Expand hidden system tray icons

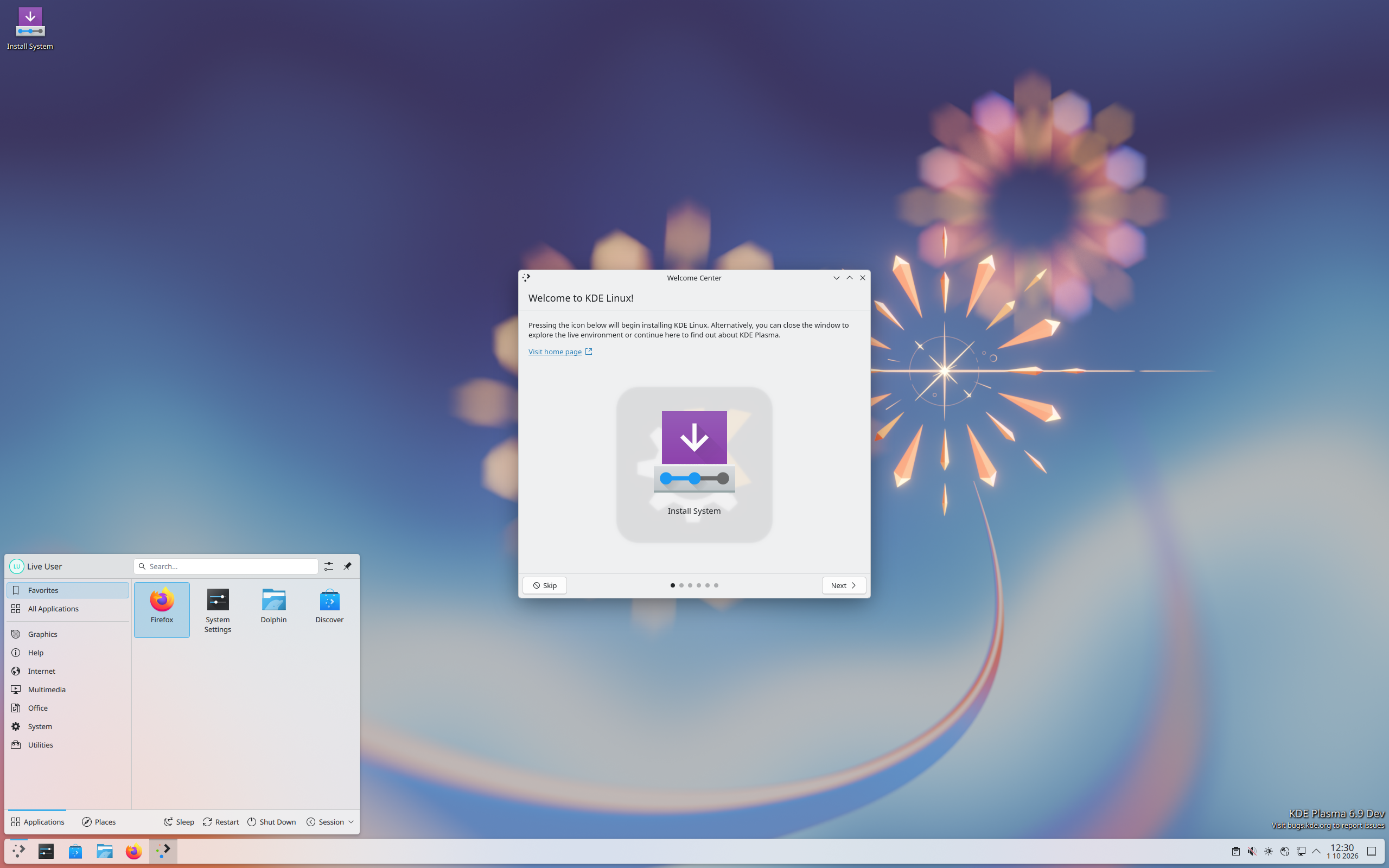1317,851
